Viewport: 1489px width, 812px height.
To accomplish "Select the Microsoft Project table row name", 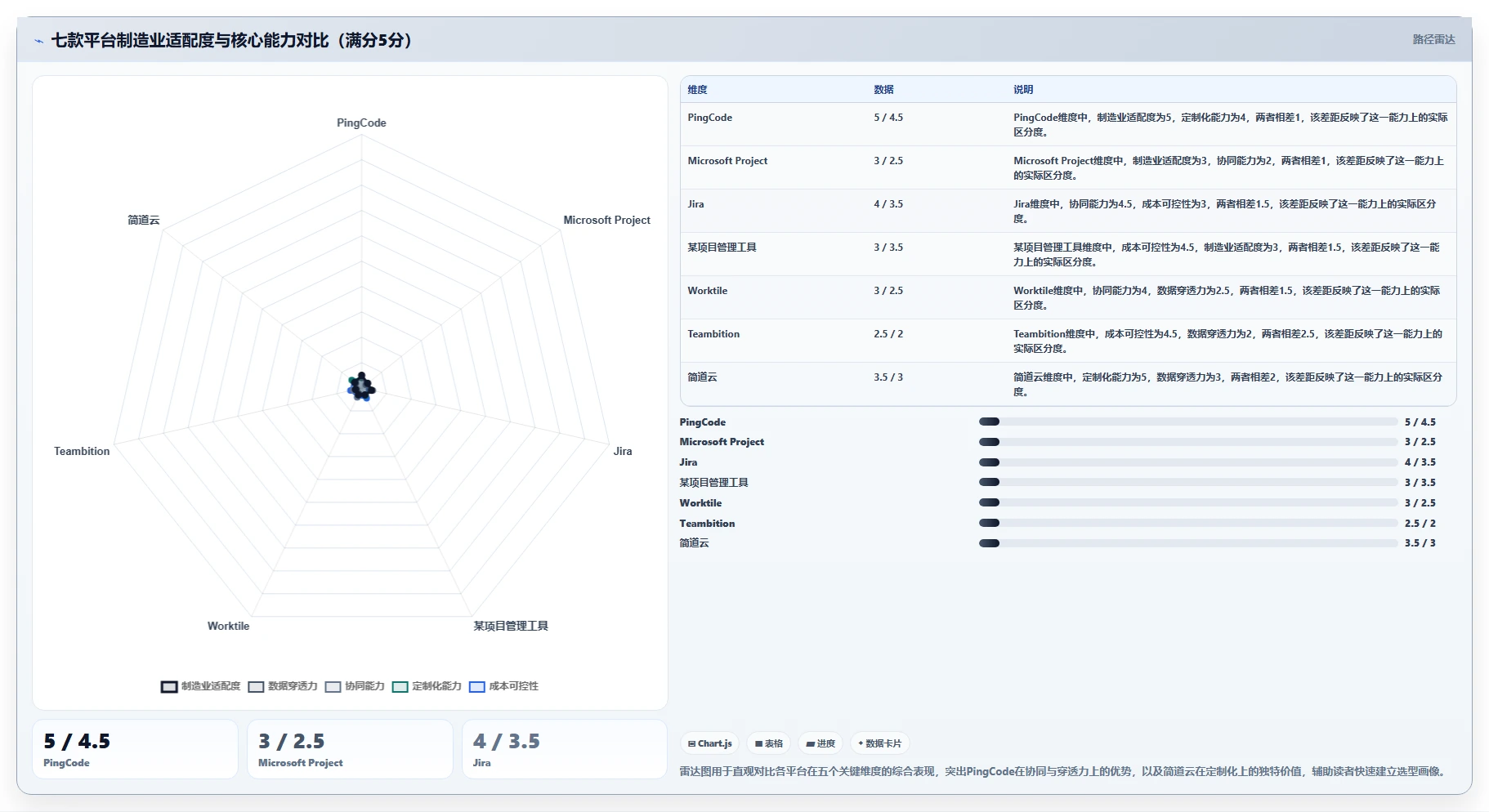I will 727,161.
